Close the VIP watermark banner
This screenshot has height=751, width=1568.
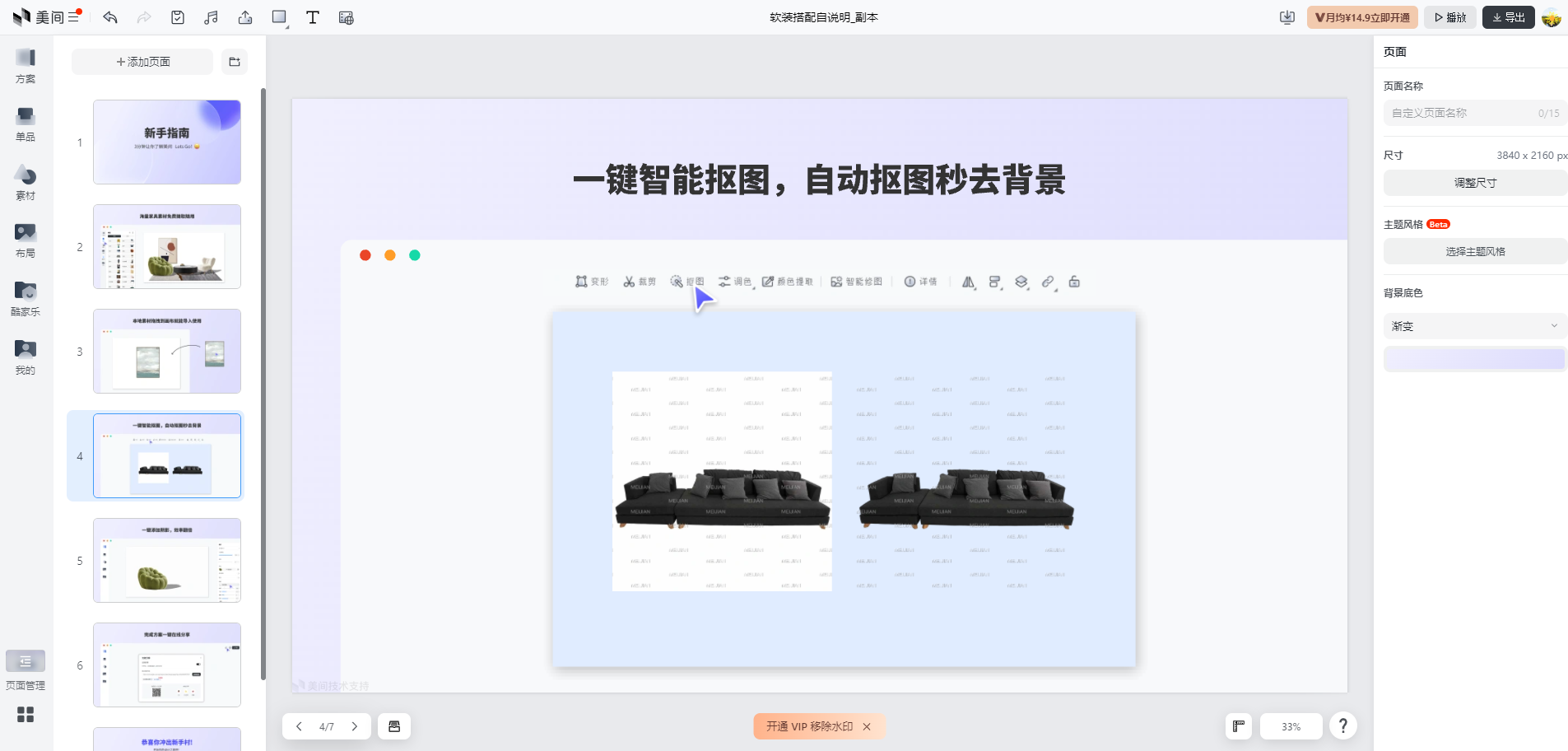[x=867, y=726]
